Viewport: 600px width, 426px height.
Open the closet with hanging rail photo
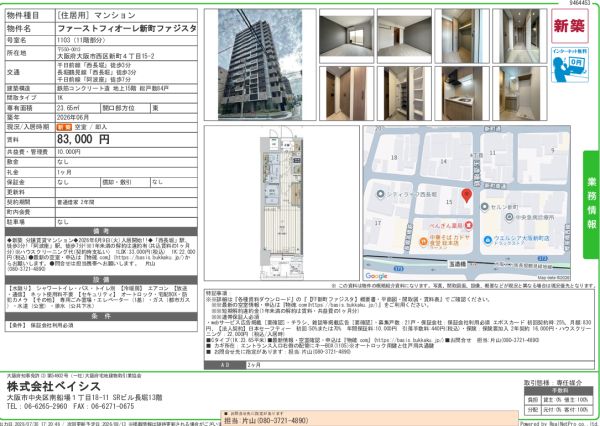click(462, 36)
